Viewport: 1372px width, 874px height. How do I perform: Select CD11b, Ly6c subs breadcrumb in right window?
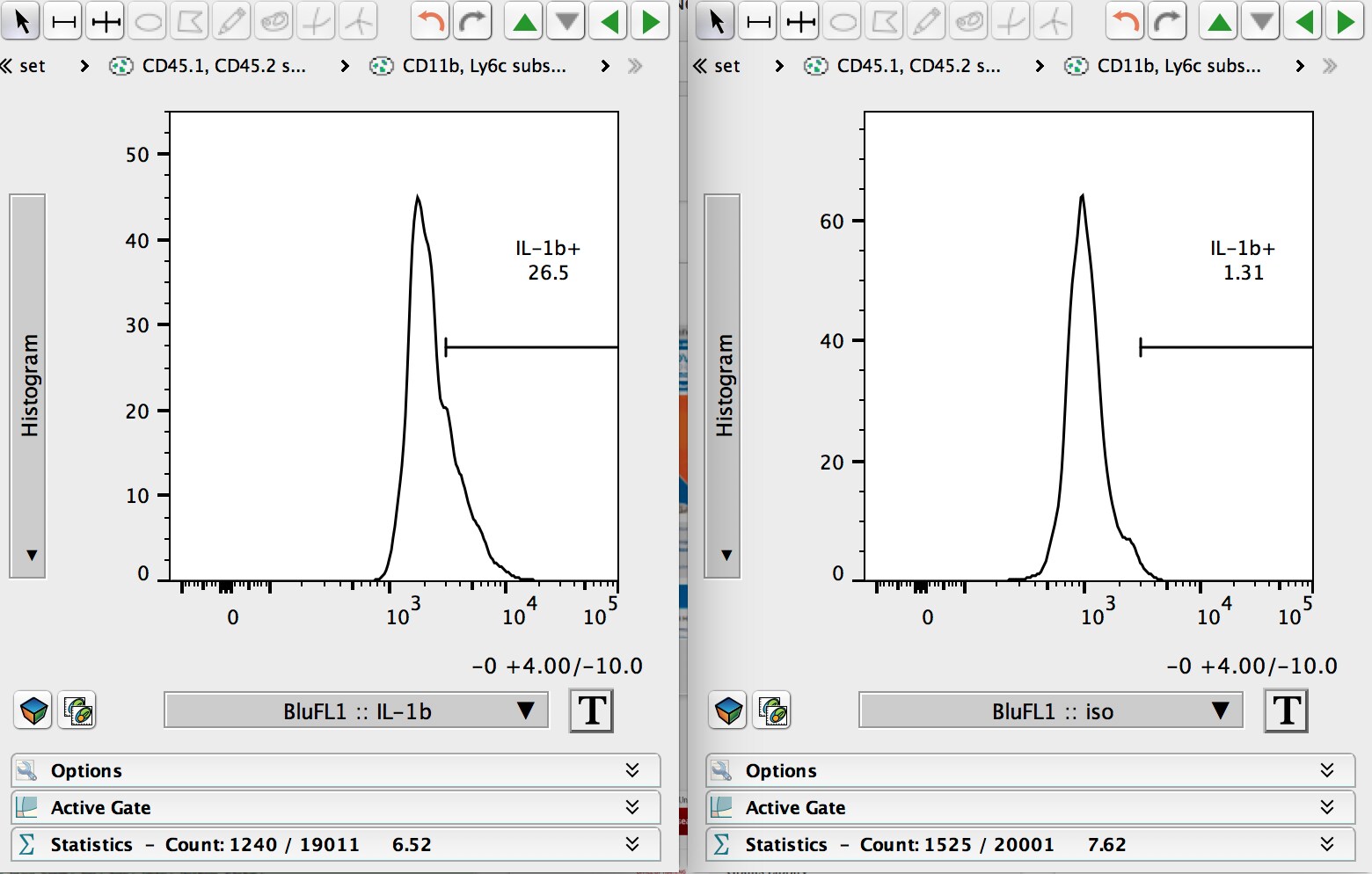point(1164,66)
